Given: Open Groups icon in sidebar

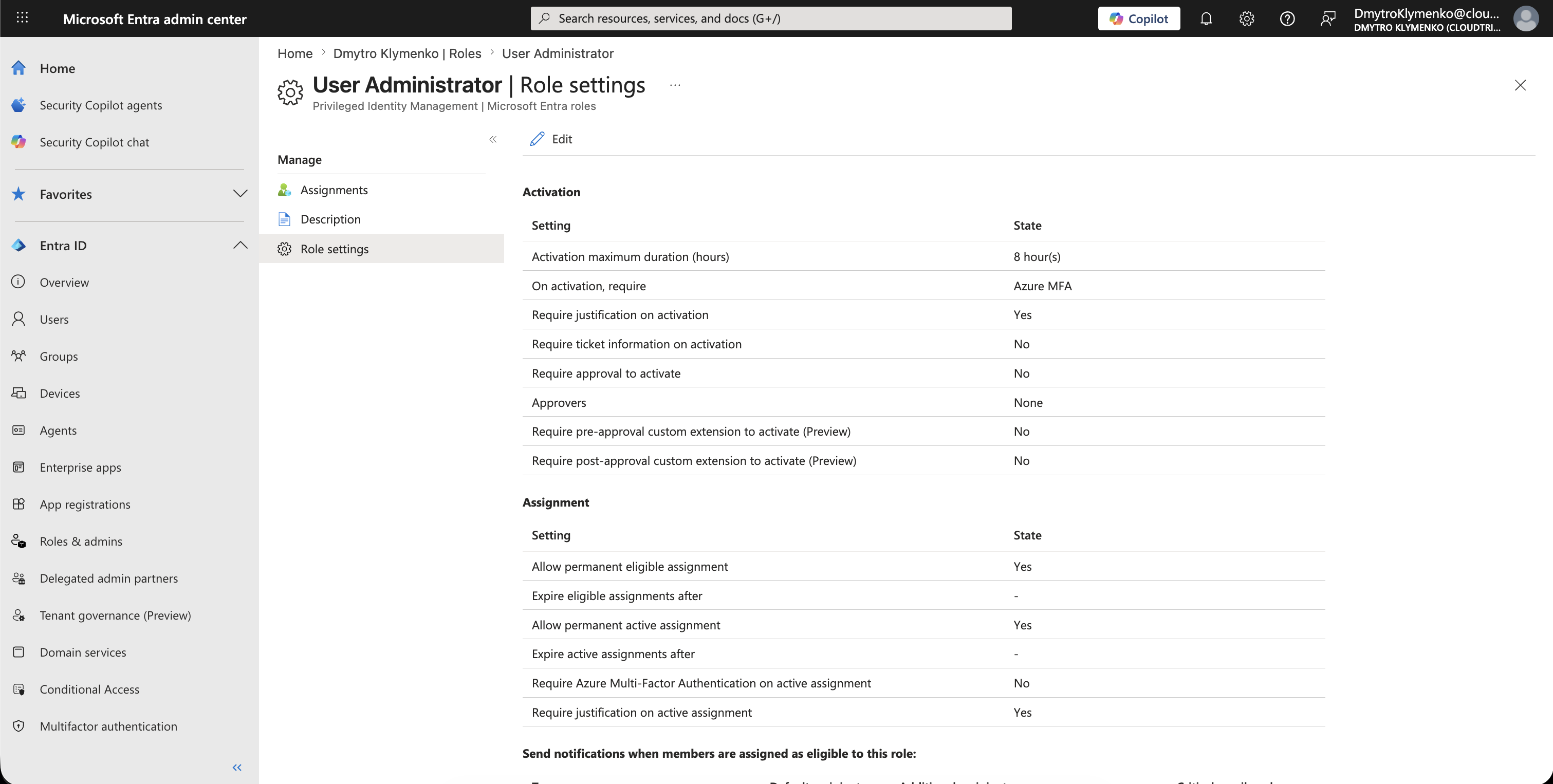Looking at the screenshot, I should (x=19, y=356).
